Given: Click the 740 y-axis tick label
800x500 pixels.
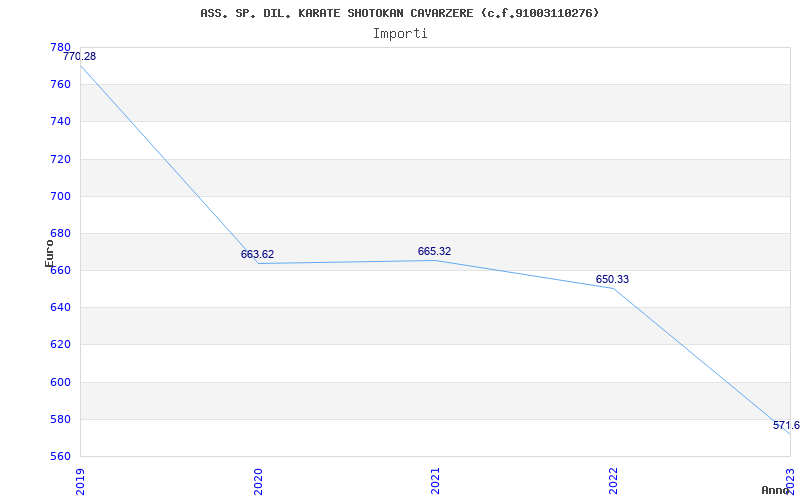Looking at the screenshot, I should [x=61, y=121].
